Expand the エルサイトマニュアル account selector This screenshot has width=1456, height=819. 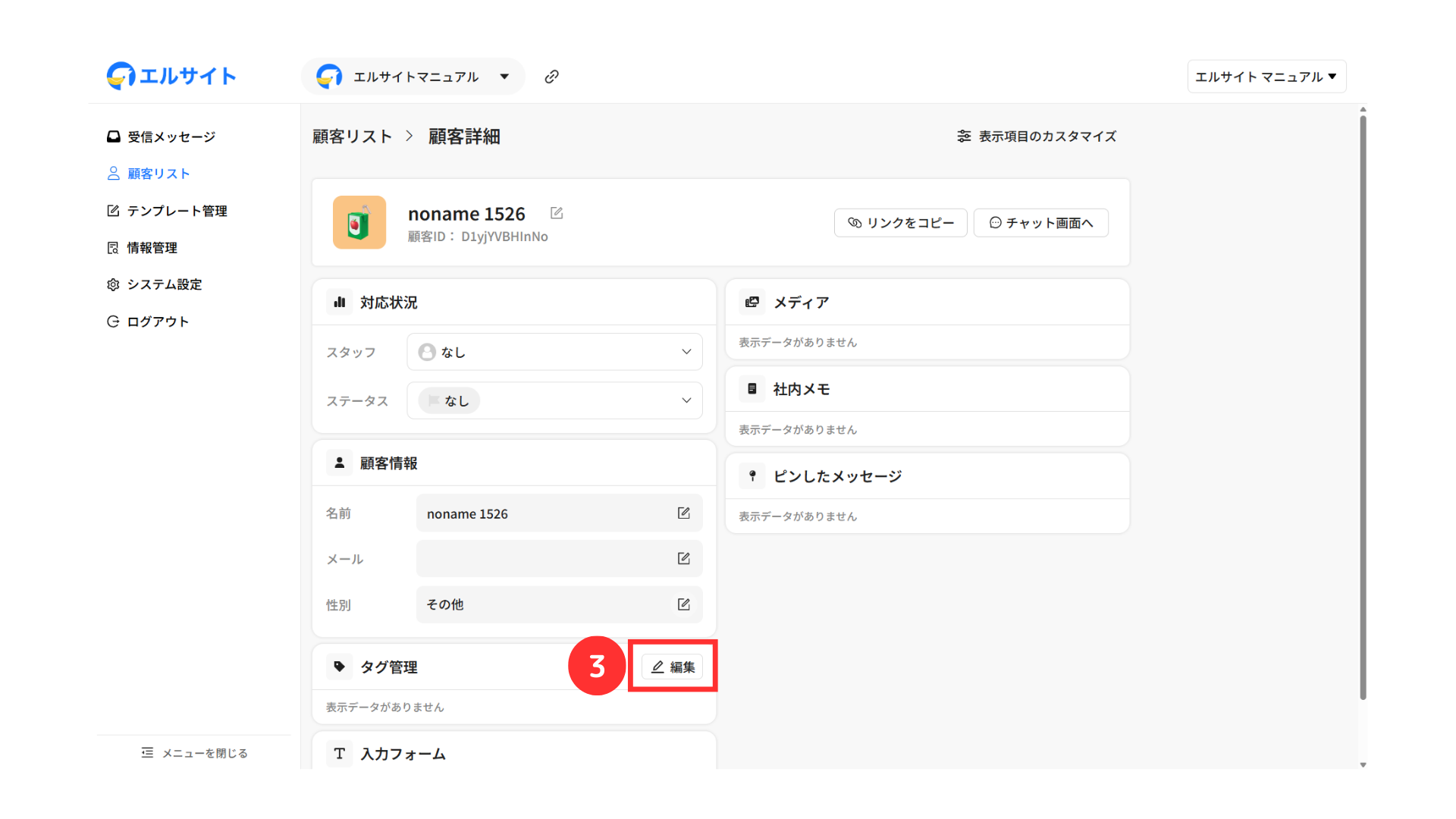coord(413,77)
